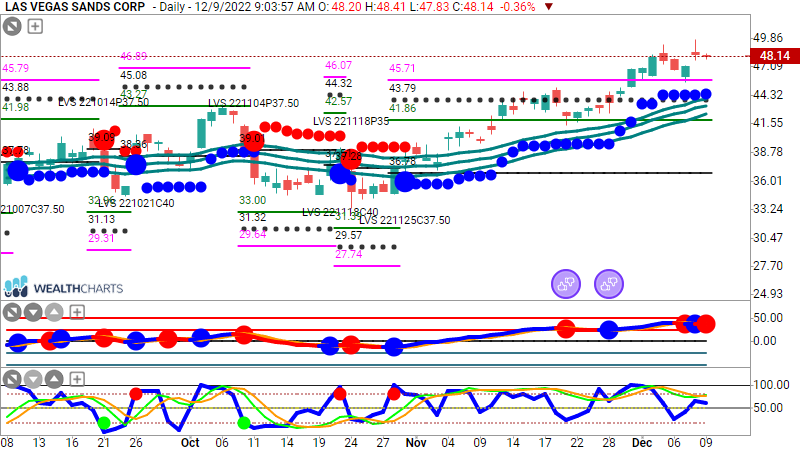Click the disable icon in the middle indicator panel
The image size is (800, 450).
(12, 312)
